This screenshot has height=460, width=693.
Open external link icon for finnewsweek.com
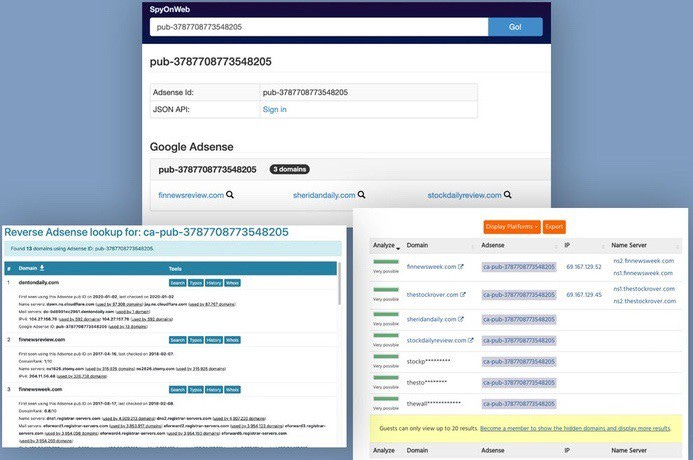pos(461,266)
